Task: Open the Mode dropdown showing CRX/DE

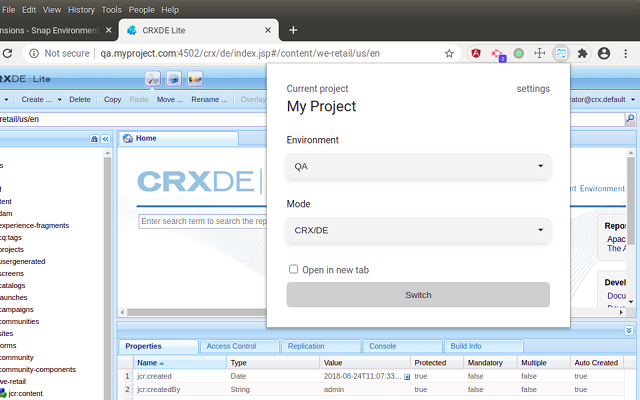Action: (418, 230)
